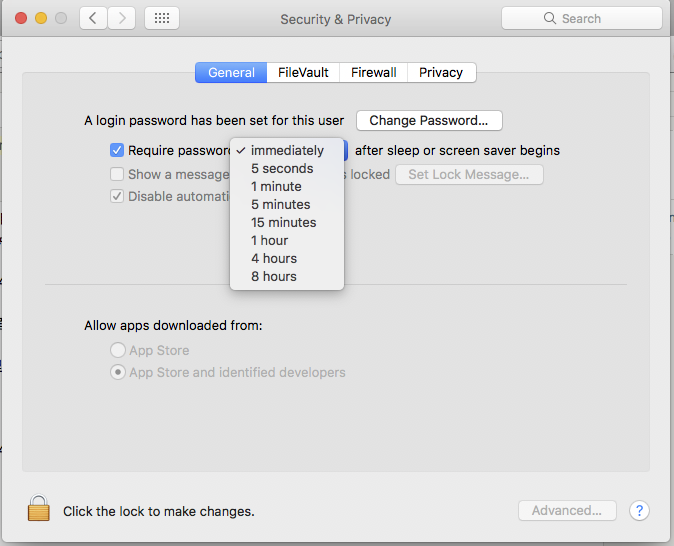Viewport: 674px width, 546px height.
Task: Choose immediately from the delay menu
Action: 287,150
